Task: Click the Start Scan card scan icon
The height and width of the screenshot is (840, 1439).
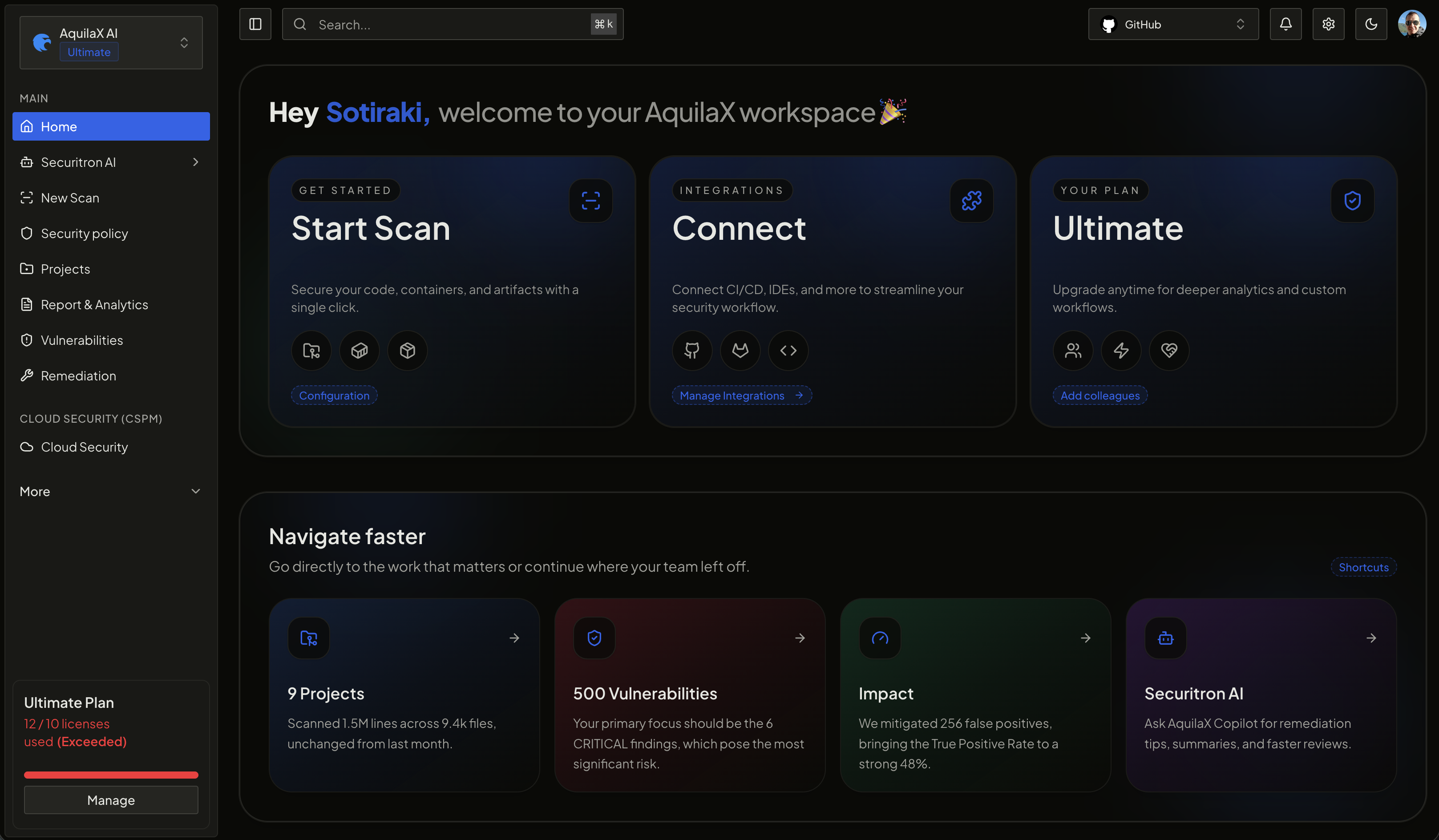Action: [x=590, y=201]
